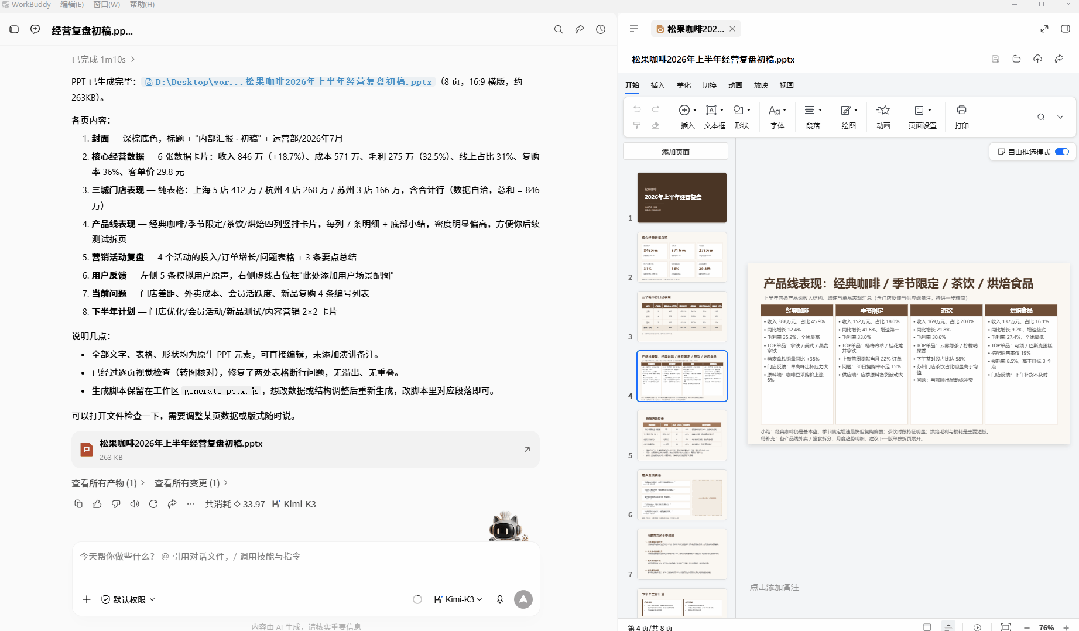Print the presentation

pyautogui.click(x=961, y=116)
